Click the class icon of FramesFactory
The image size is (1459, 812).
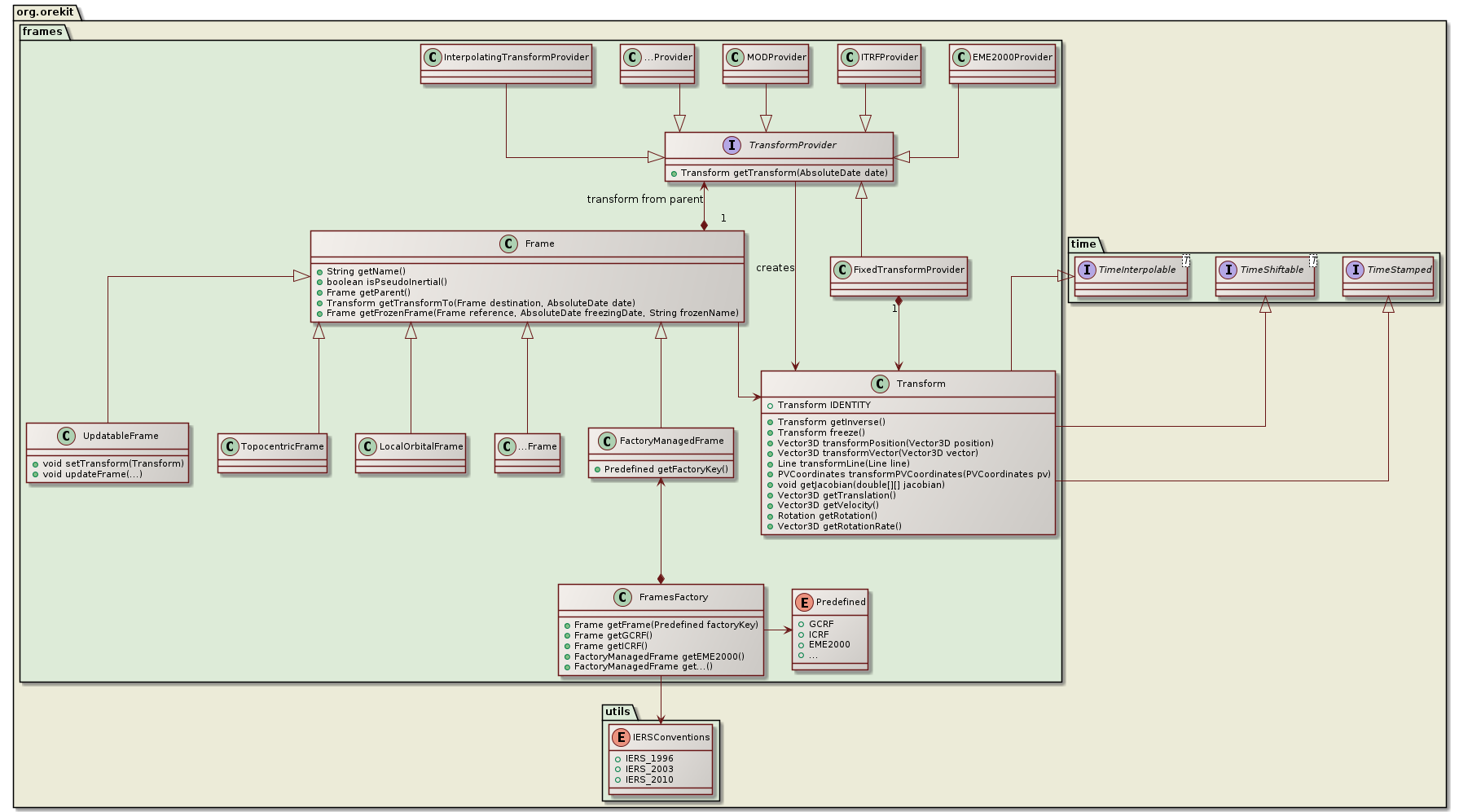coord(622,597)
